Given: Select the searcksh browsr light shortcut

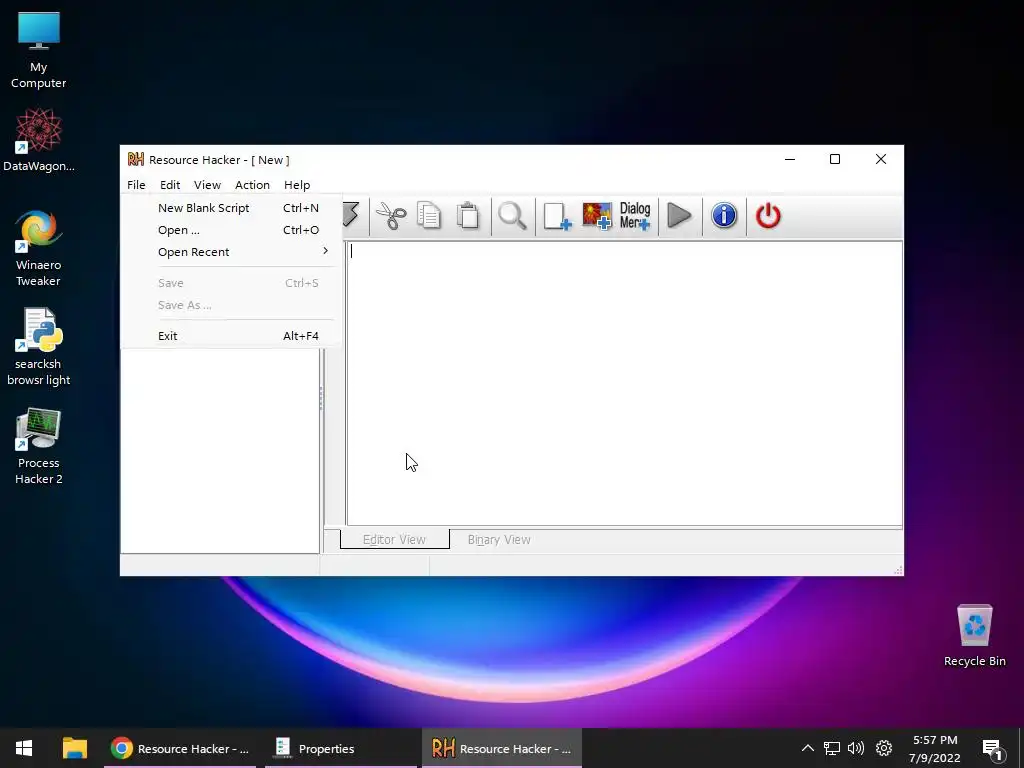Looking at the screenshot, I should click(39, 347).
